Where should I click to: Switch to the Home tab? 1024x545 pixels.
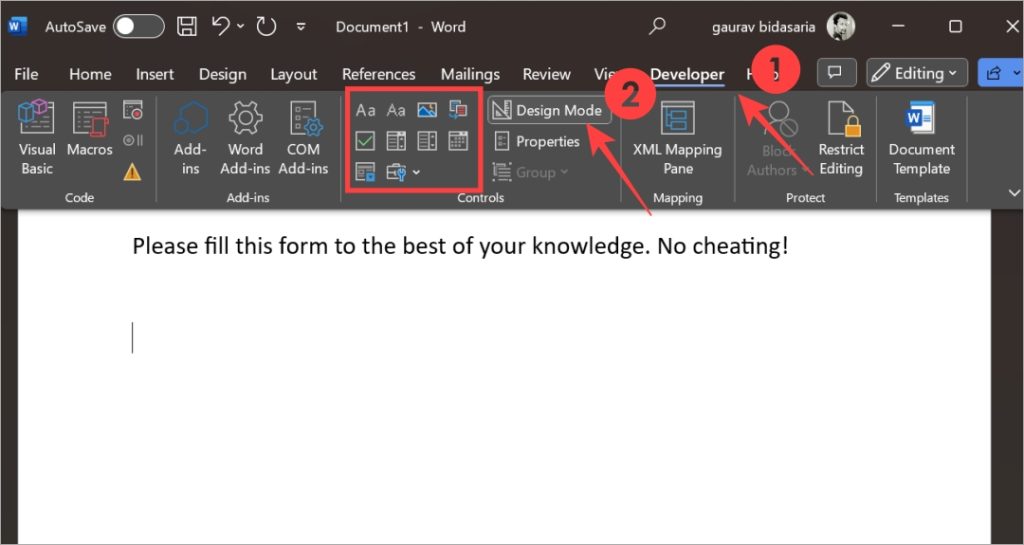pyautogui.click(x=90, y=74)
